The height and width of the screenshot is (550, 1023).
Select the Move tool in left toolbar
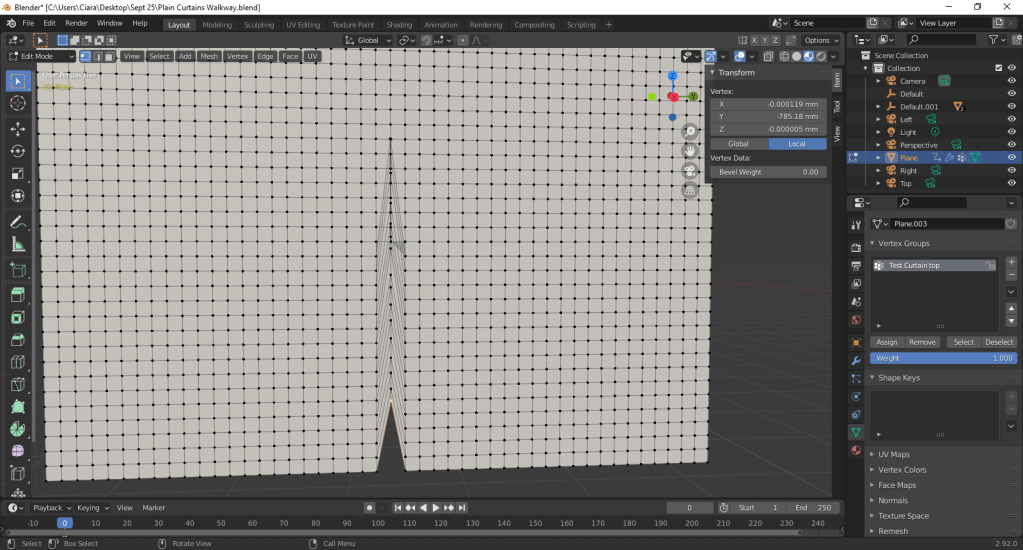click(x=18, y=129)
